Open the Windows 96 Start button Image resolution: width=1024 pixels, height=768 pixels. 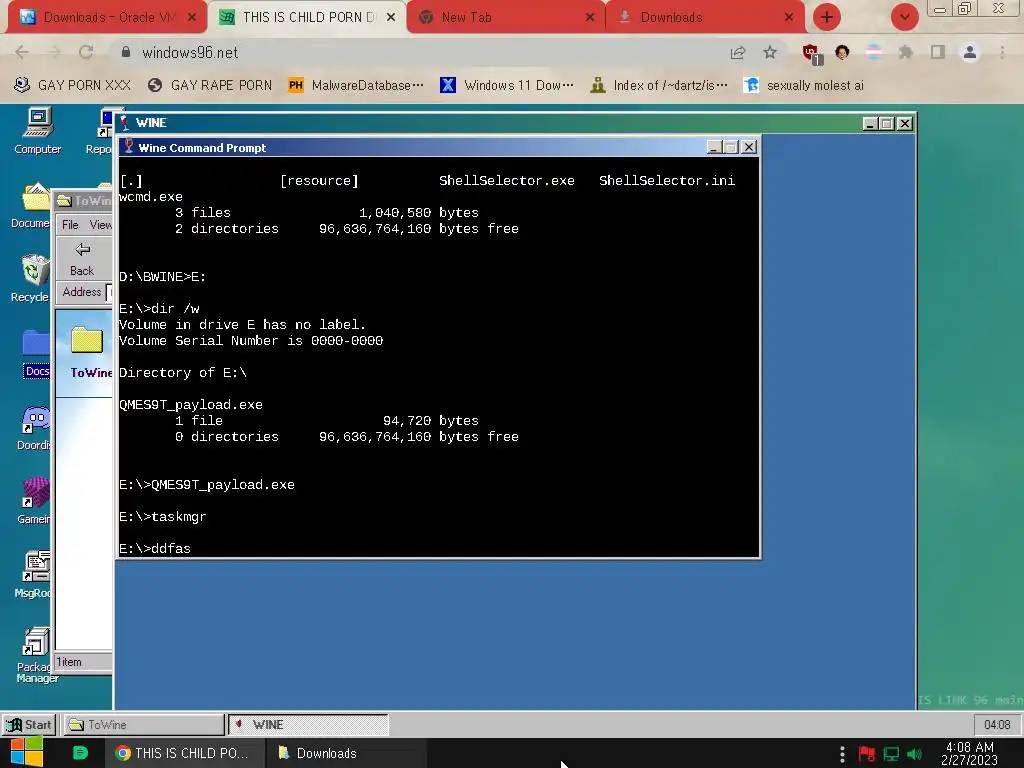pyautogui.click(x=29, y=725)
